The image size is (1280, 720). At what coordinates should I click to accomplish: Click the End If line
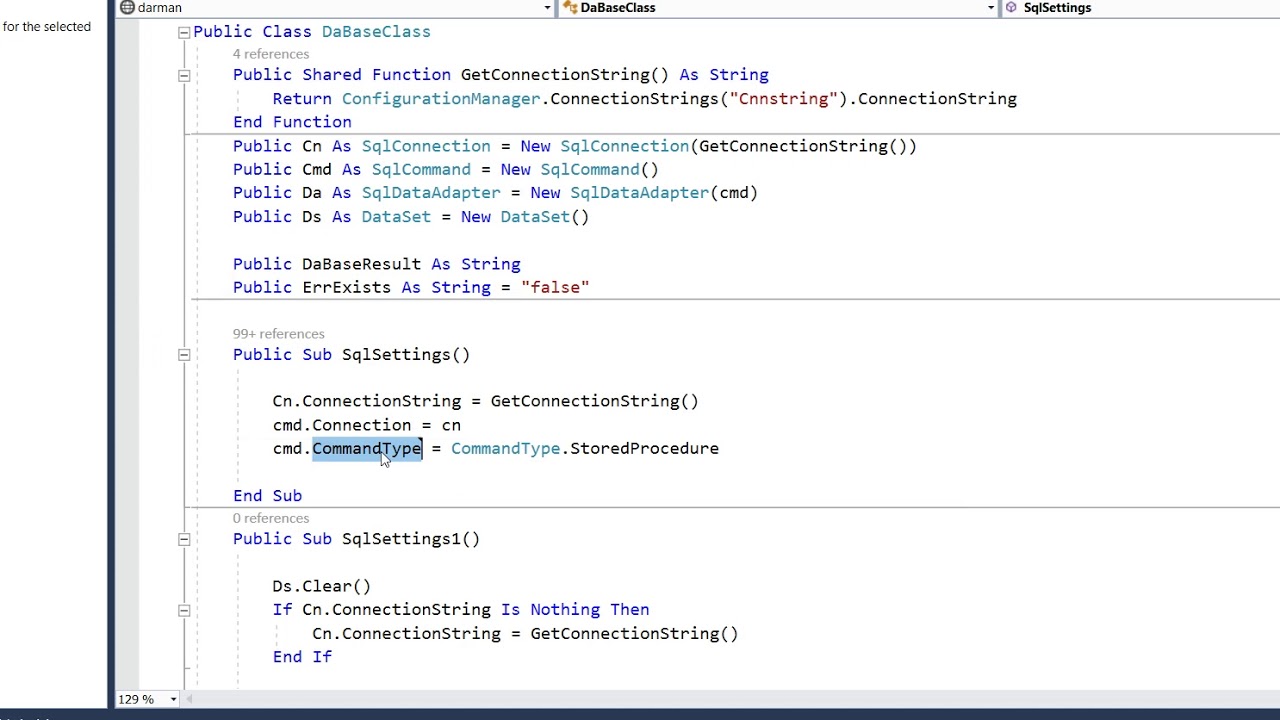click(302, 657)
